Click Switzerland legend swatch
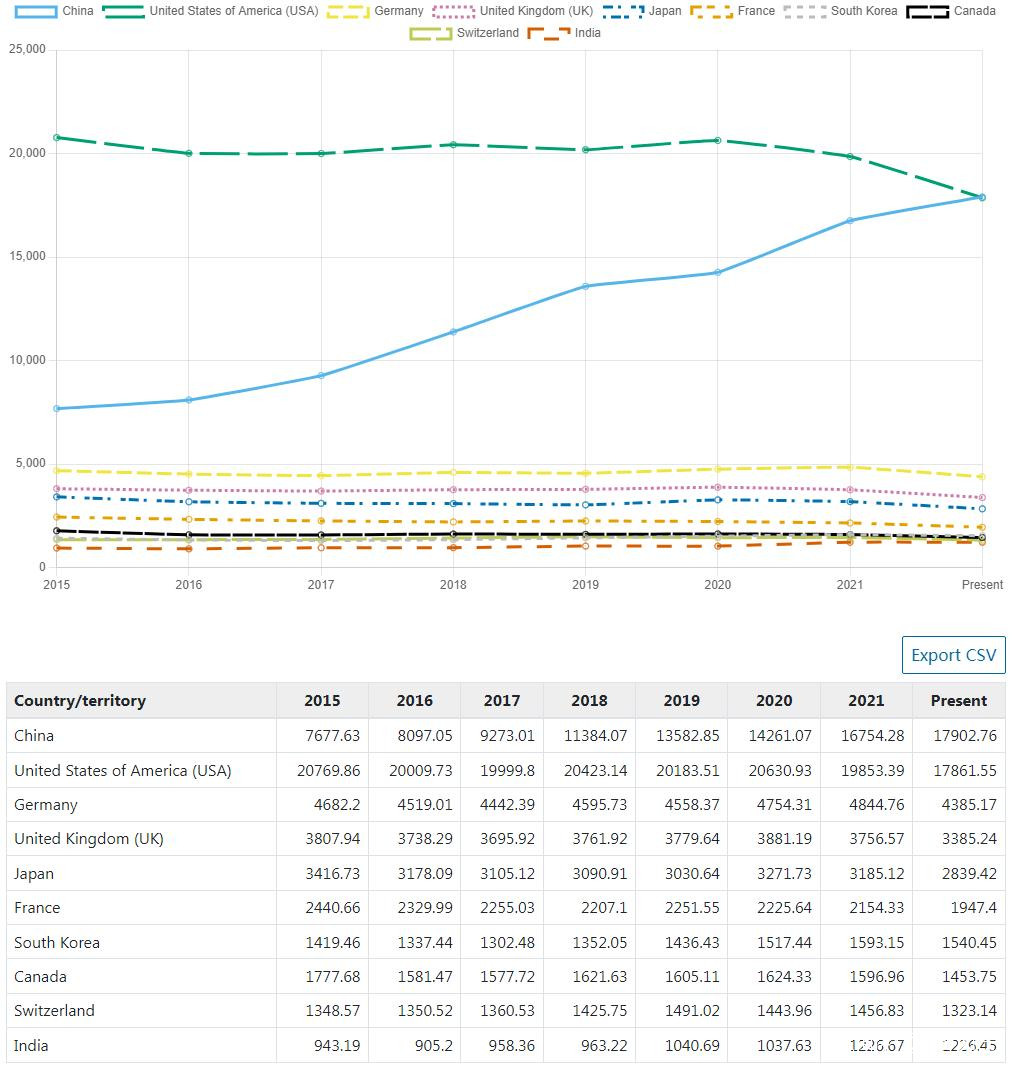The height and width of the screenshot is (1070, 1016). coord(431,33)
